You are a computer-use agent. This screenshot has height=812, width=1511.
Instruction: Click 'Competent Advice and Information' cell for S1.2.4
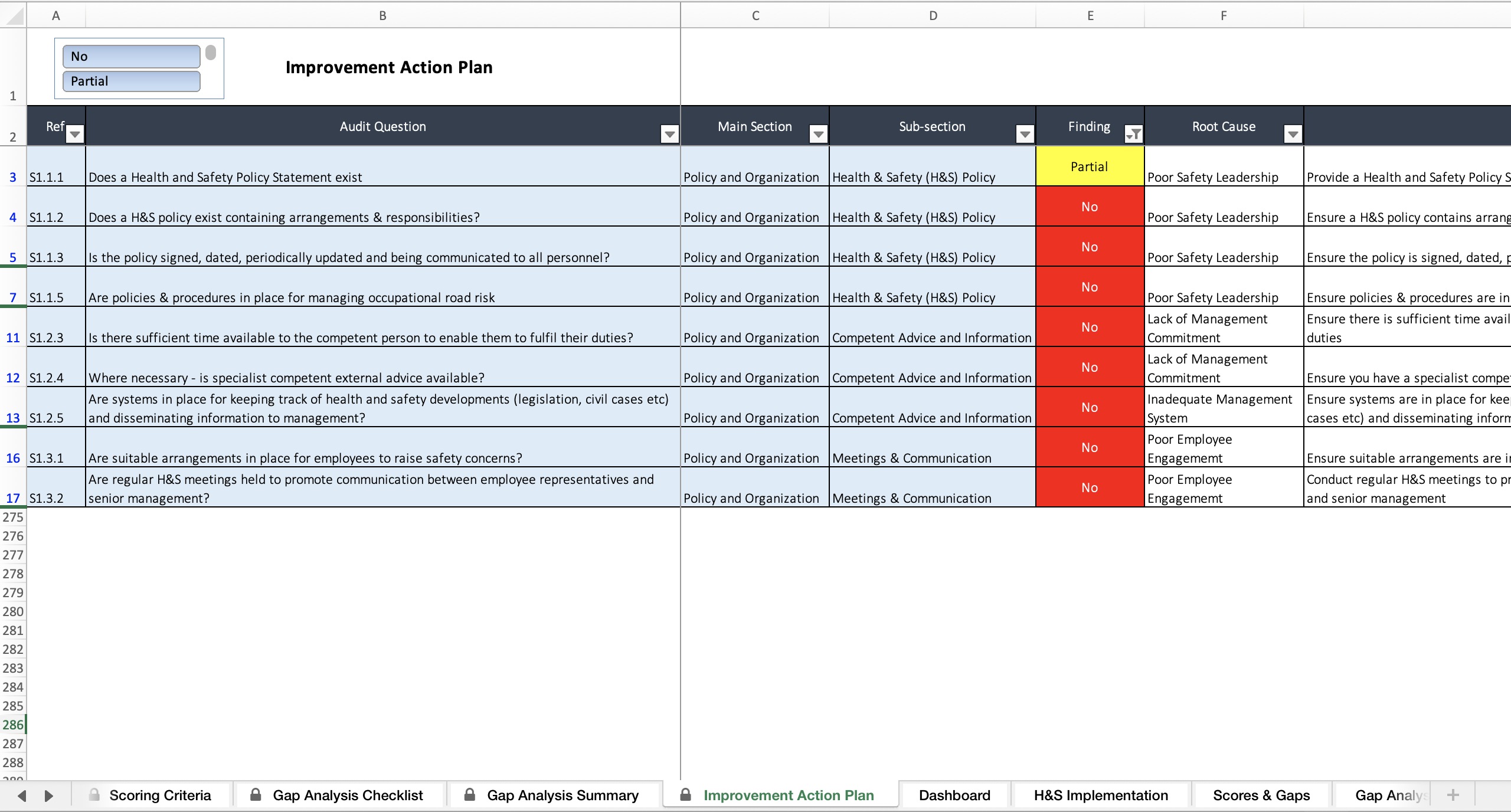pyautogui.click(x=933, y=367)
